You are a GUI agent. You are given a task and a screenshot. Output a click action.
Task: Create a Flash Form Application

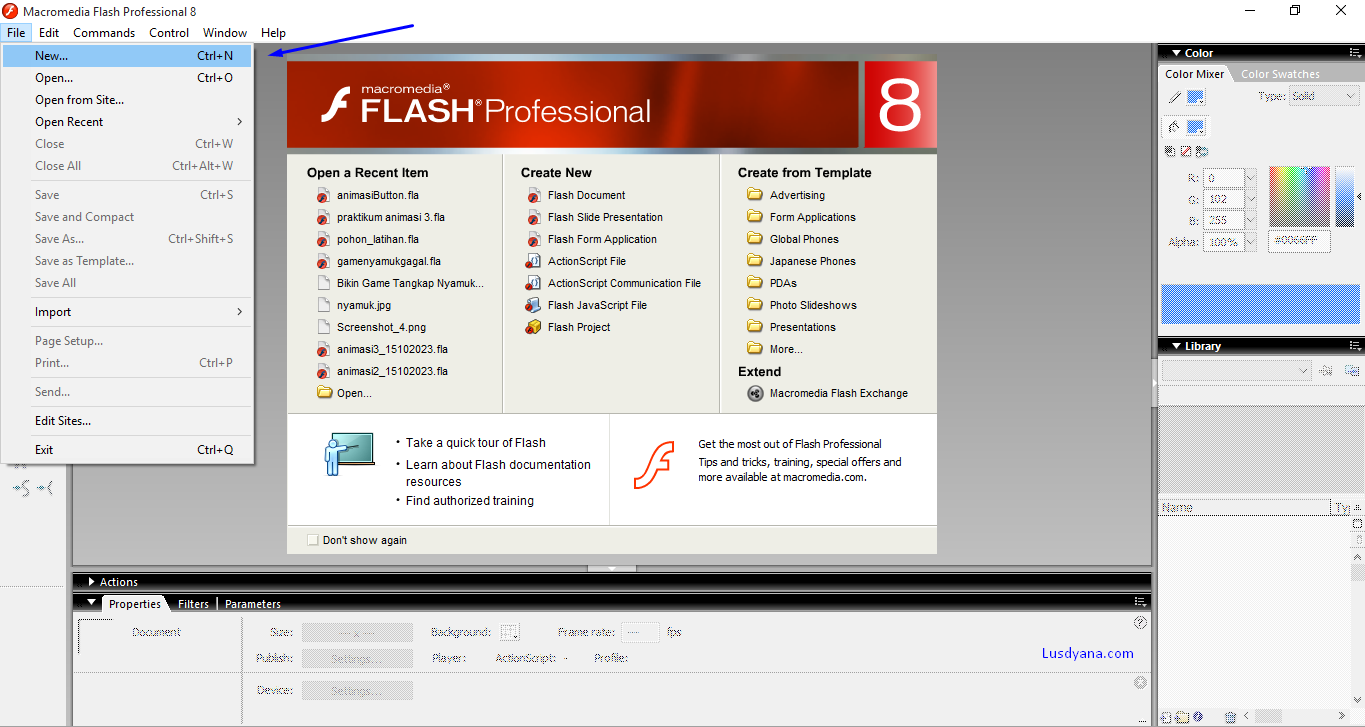(x=592, y=239)
